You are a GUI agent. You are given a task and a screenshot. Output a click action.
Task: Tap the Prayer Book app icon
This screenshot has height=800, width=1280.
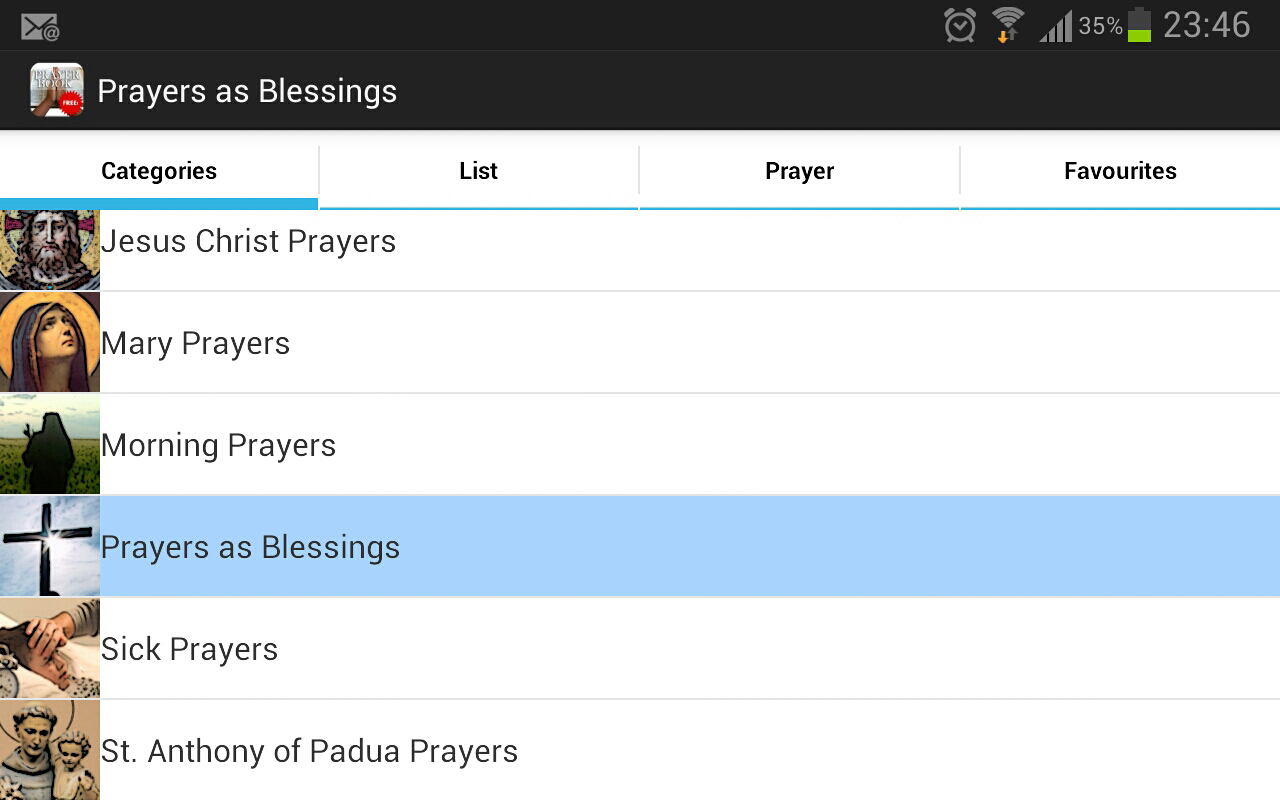(x=56, y=90)
